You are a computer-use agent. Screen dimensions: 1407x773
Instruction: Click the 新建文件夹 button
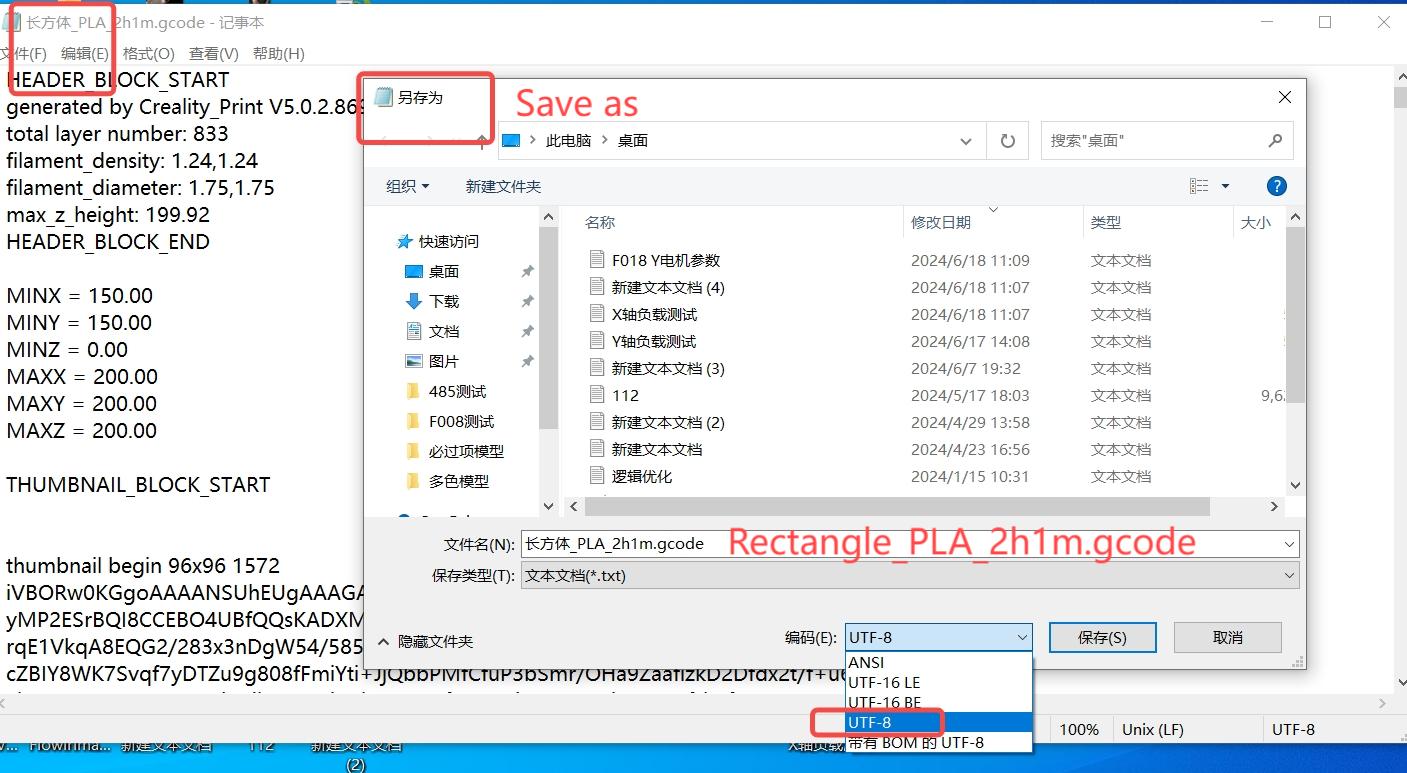point(503,185)
